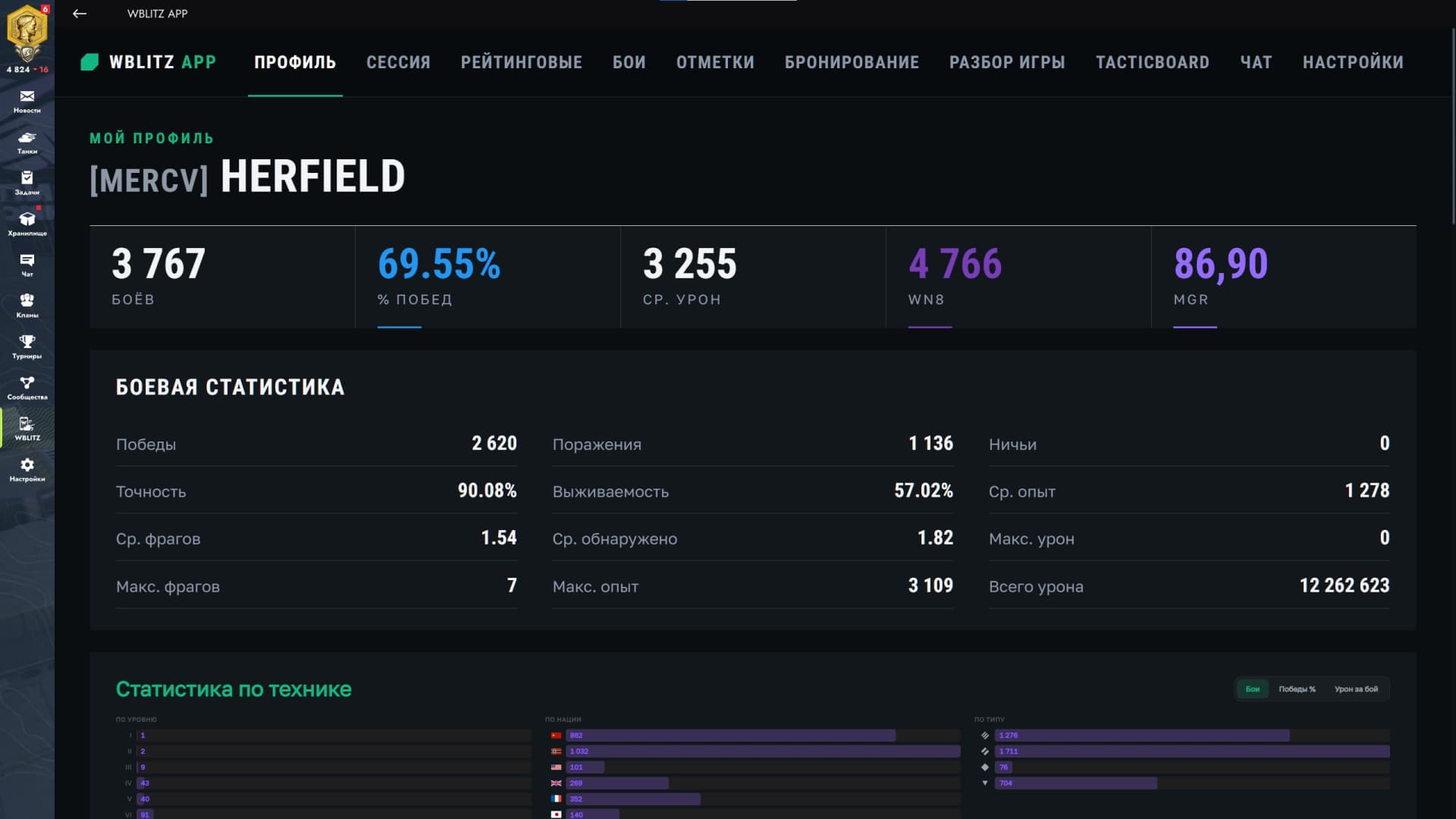Viewport: 1456px width, 819px height.
Task: Click the USA flag beside 101
Action: click(556, 767)
